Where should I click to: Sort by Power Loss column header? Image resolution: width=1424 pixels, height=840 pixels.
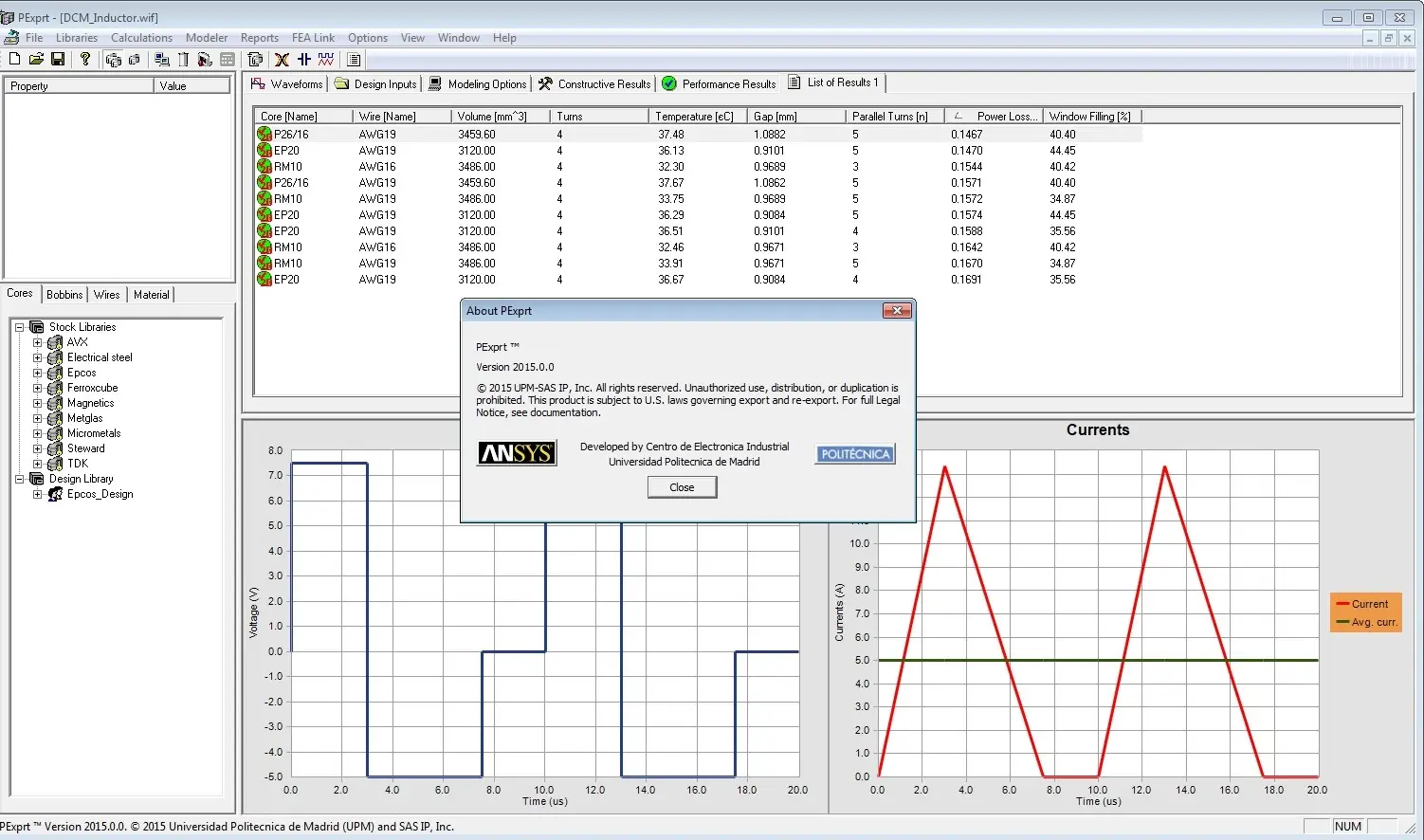(x=995, y=116)
